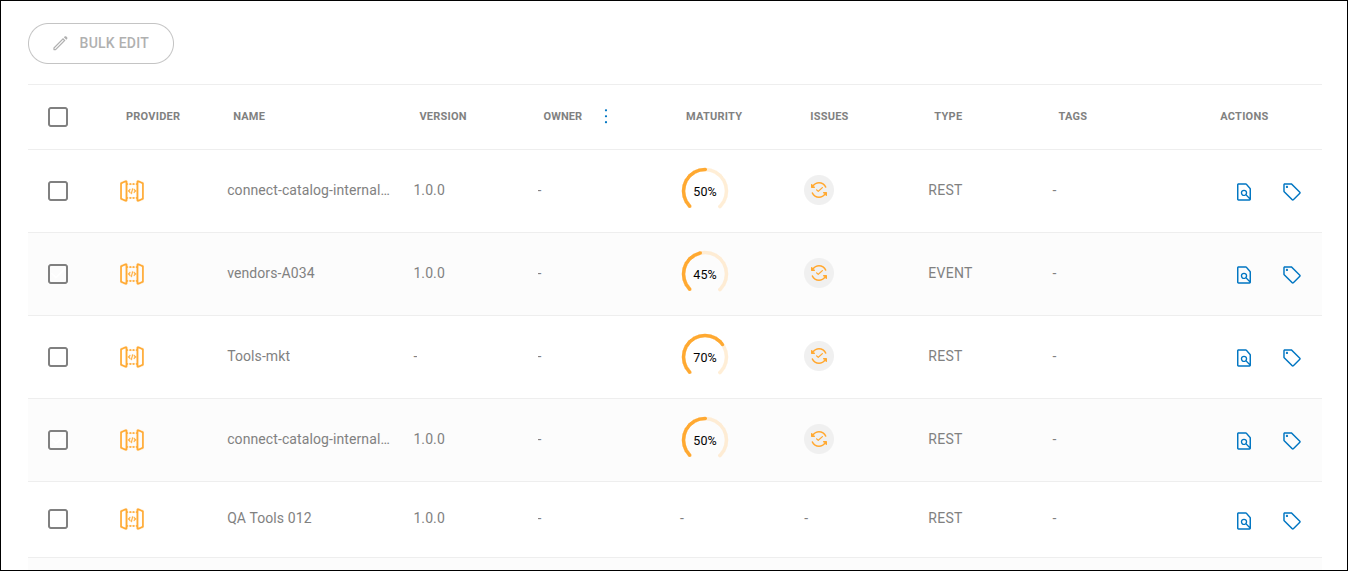The width and height of the screenshot is (1348, 571).
Task: Click the Name column header
Action: [x=249, y=116]
